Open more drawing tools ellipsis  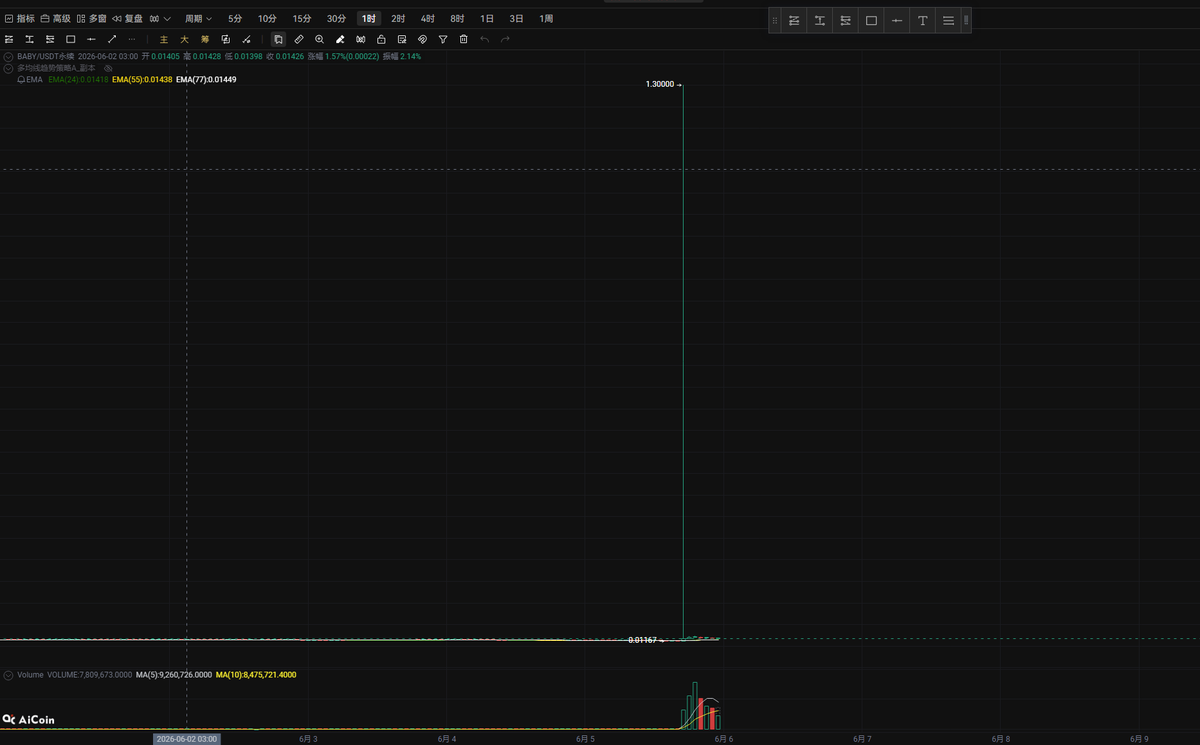click(x=132, y=39)
